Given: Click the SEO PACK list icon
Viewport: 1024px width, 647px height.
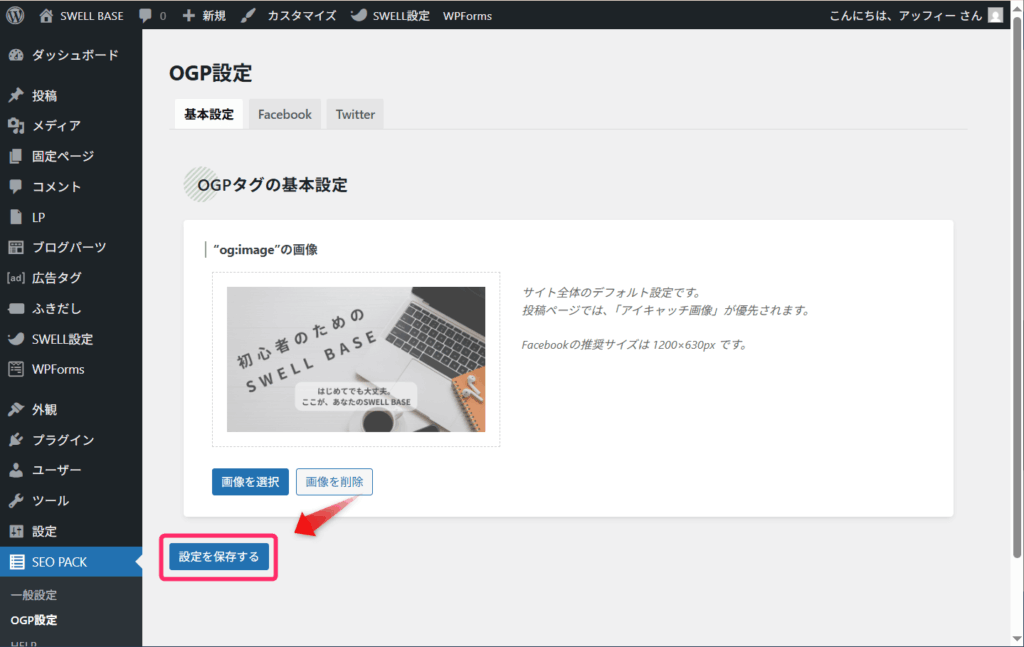Looking at the screenshot, I should [x=17, y=561].
